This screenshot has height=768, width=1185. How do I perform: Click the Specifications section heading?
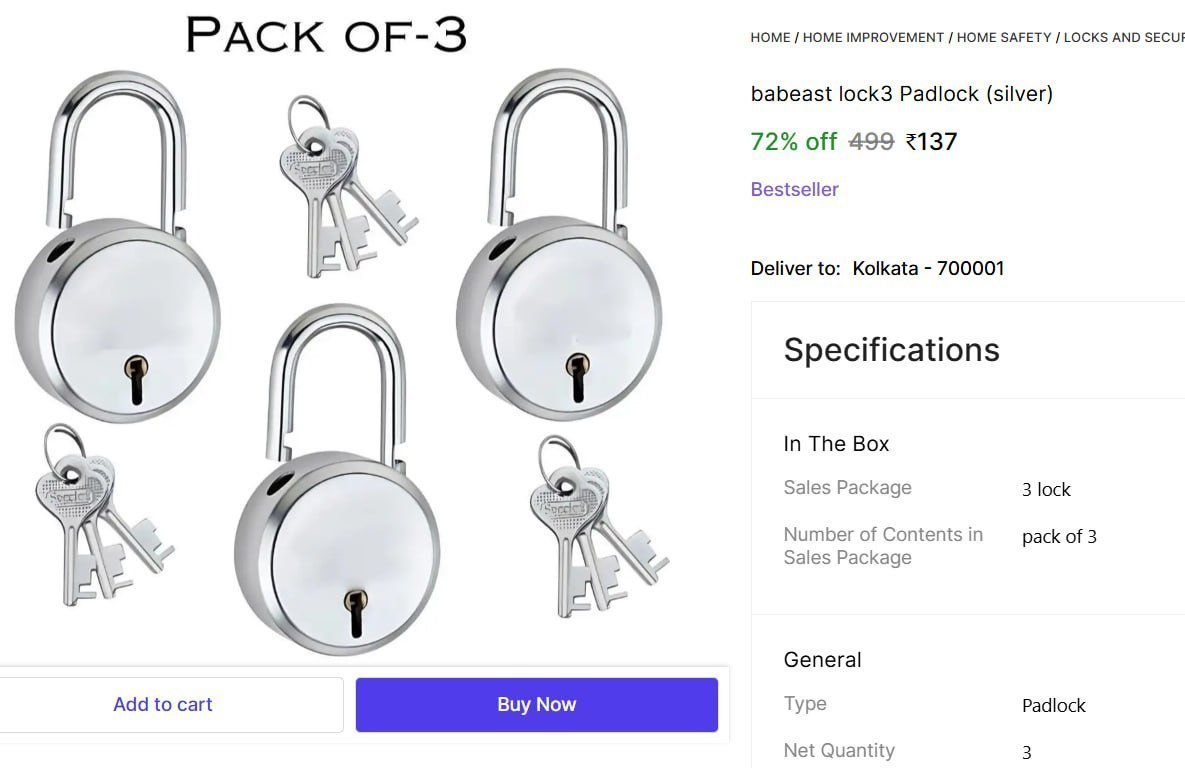(891, 350)
